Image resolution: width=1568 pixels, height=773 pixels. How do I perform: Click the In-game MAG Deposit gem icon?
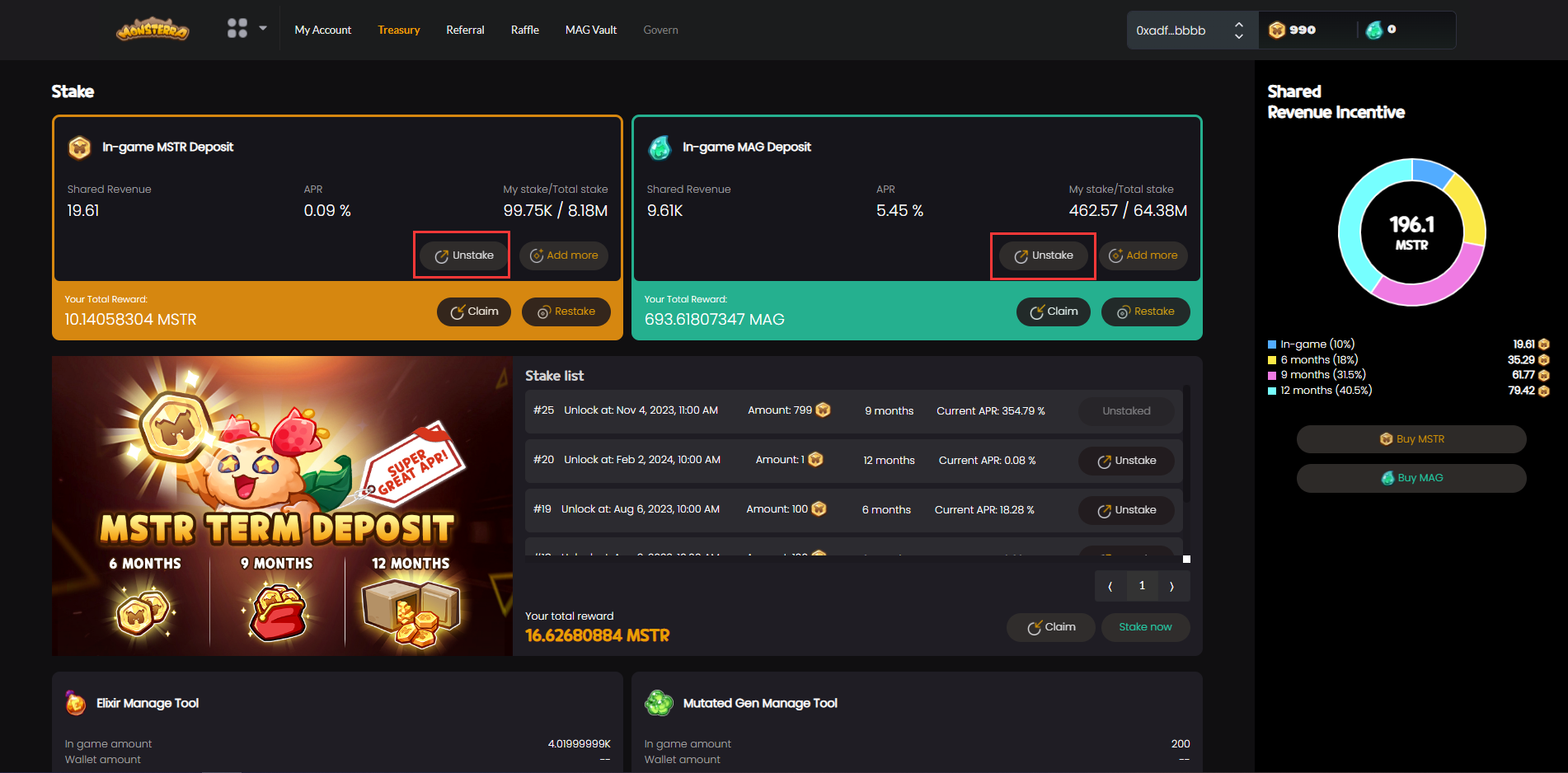(660, 148)
